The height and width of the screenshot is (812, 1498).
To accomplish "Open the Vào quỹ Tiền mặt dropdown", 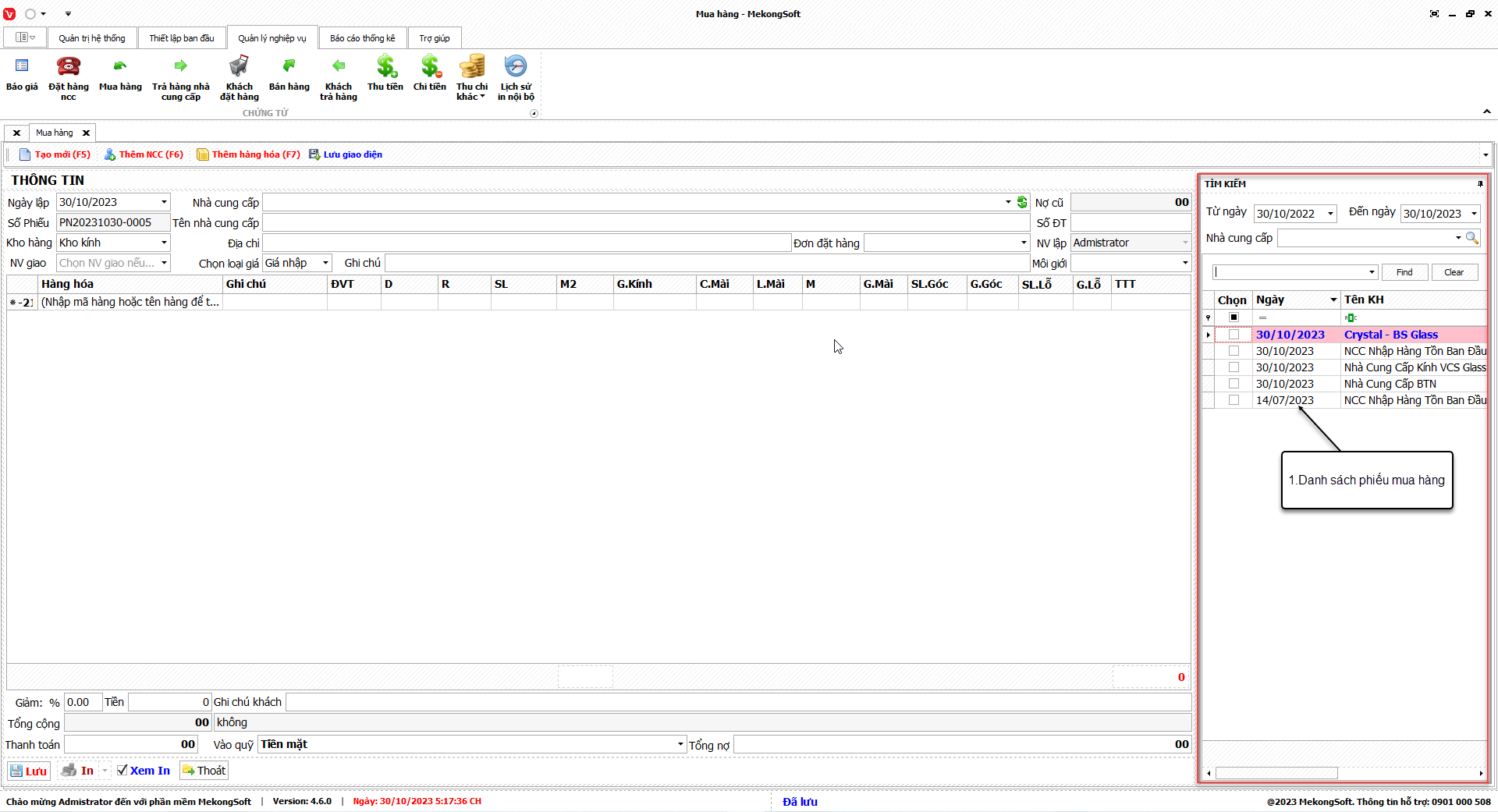I will click(680, 744).
